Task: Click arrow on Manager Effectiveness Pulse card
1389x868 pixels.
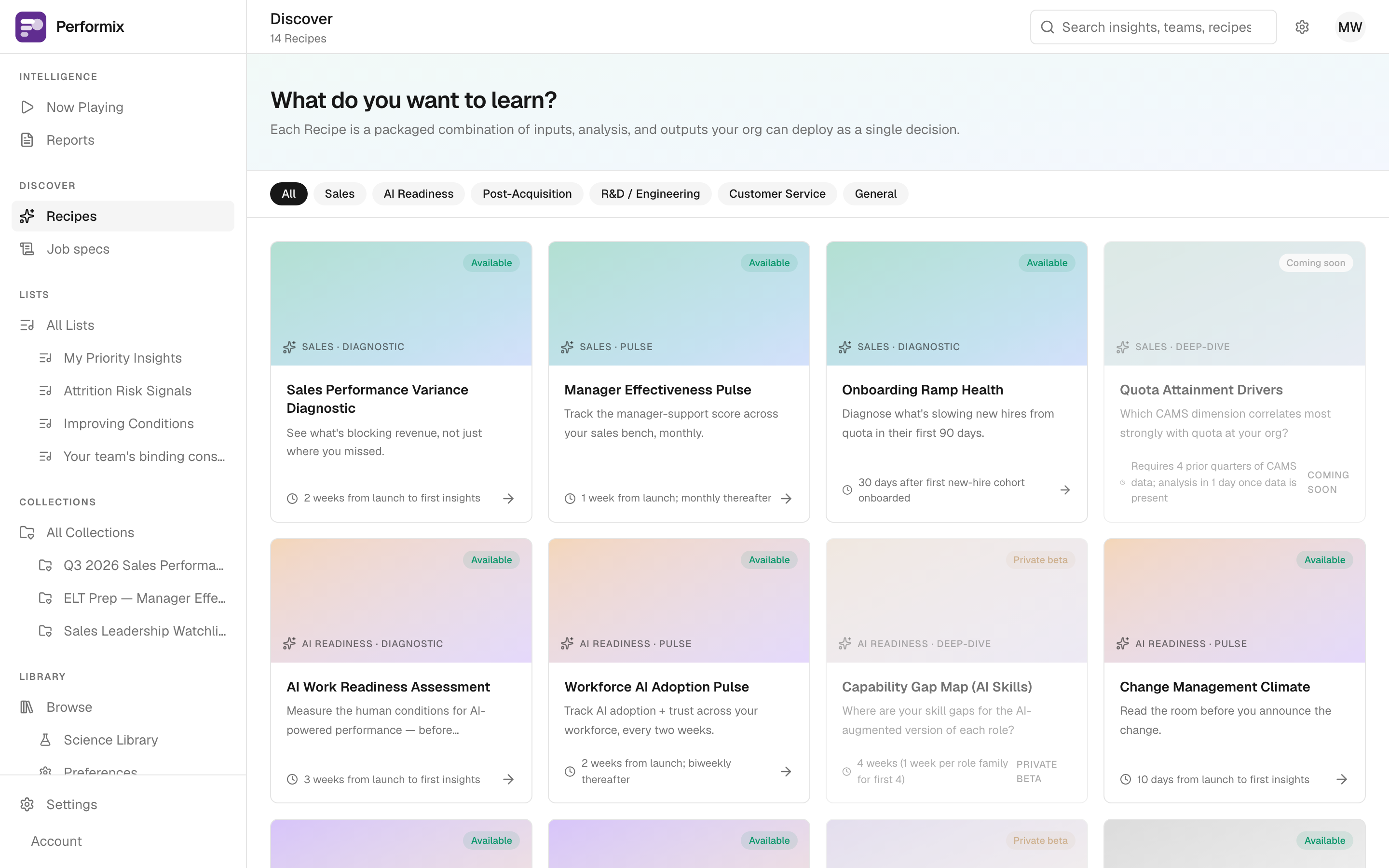Action: (x=786, y=498)
